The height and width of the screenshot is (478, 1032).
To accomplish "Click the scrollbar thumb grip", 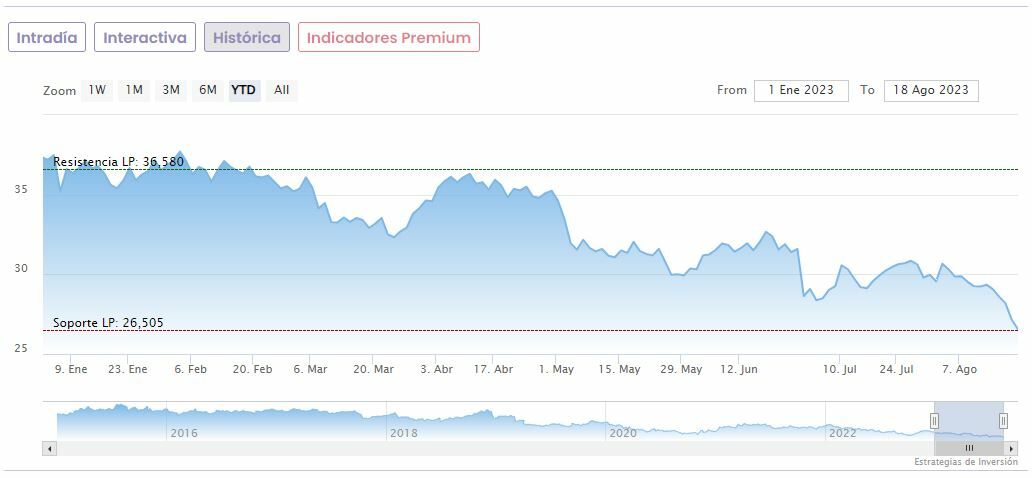I will [968, 449].
